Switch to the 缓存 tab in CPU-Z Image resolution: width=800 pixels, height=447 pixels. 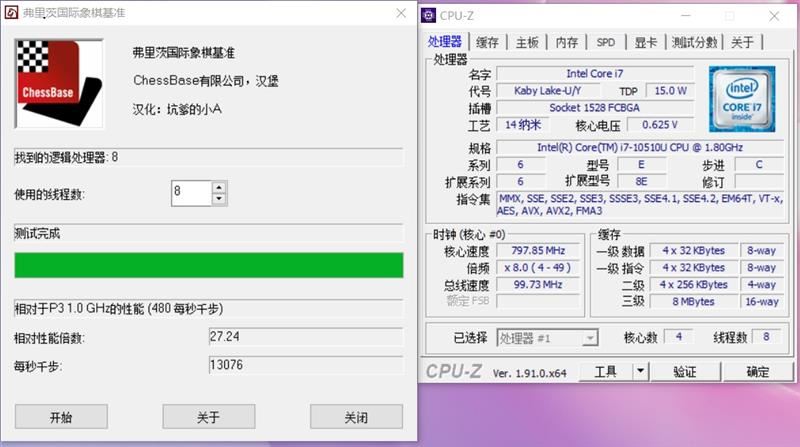click(487, 42)
